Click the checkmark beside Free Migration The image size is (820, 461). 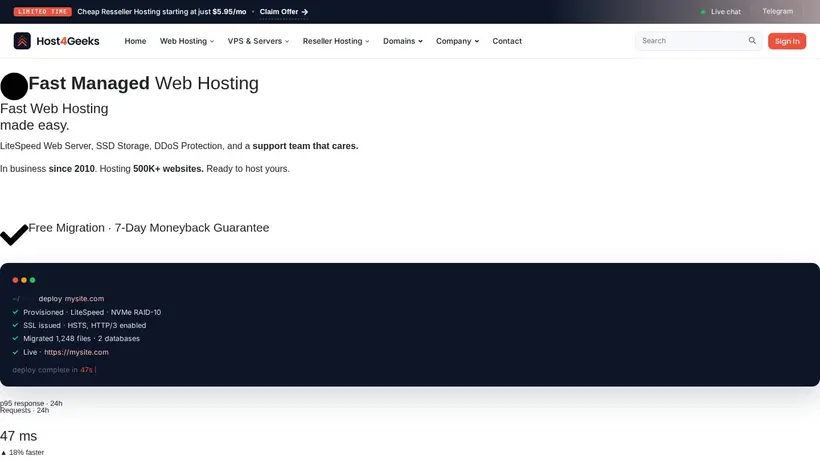tap(14, 235)
